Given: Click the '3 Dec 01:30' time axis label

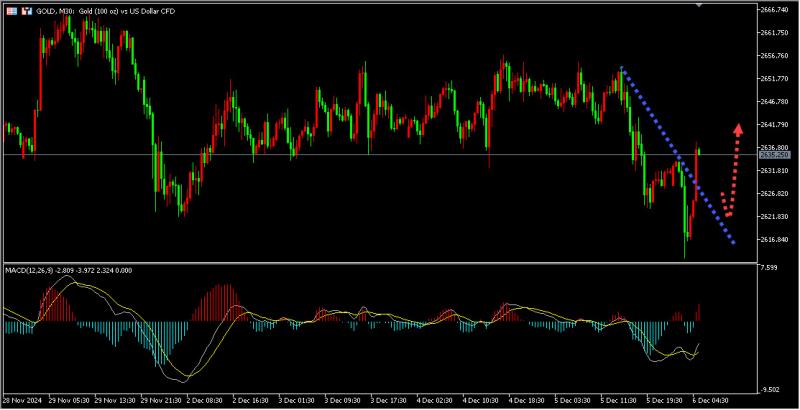Looking at the screenshot, I should pyautogui.click(x=297, y=401).
